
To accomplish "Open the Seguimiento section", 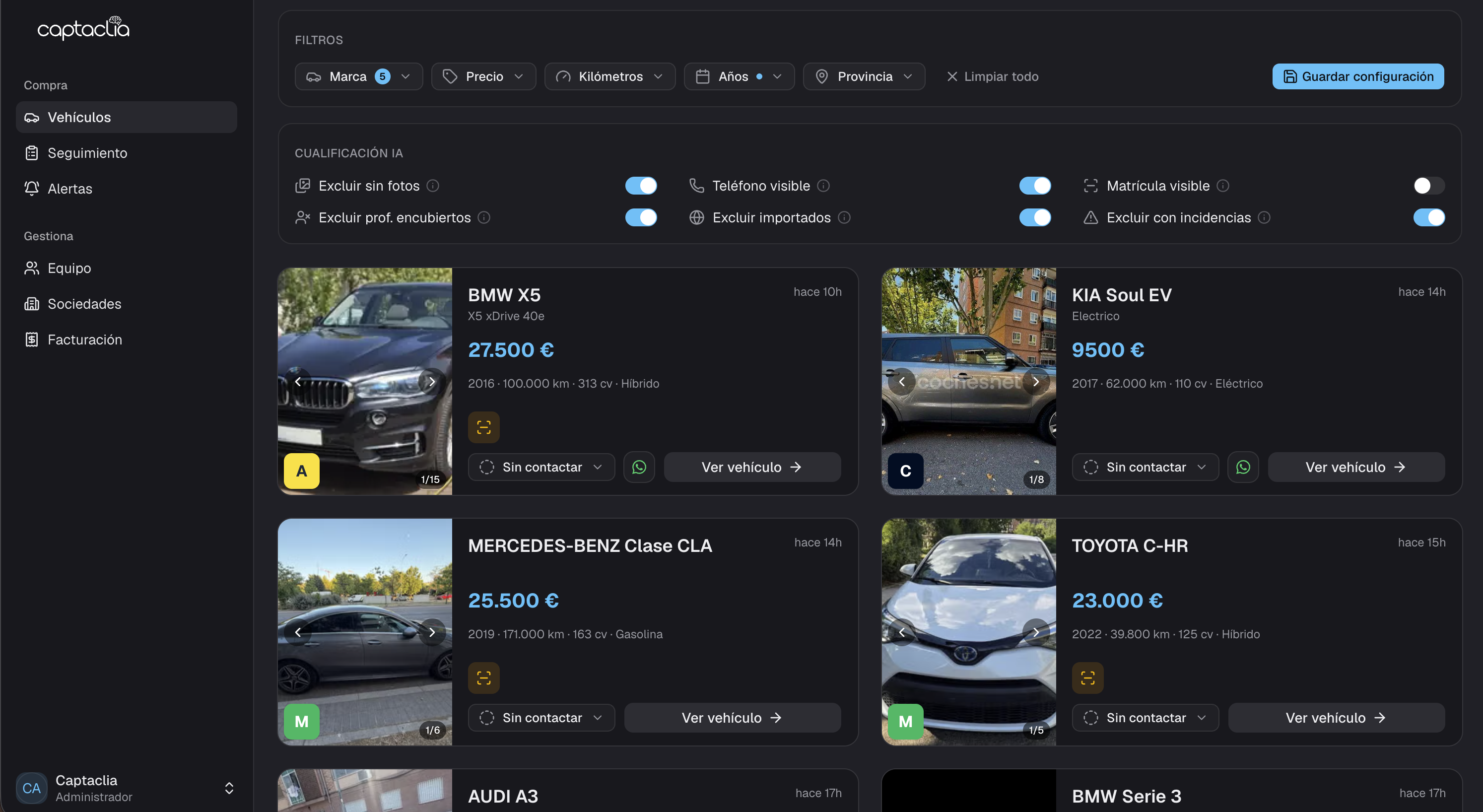I will [x=126, y=153].
